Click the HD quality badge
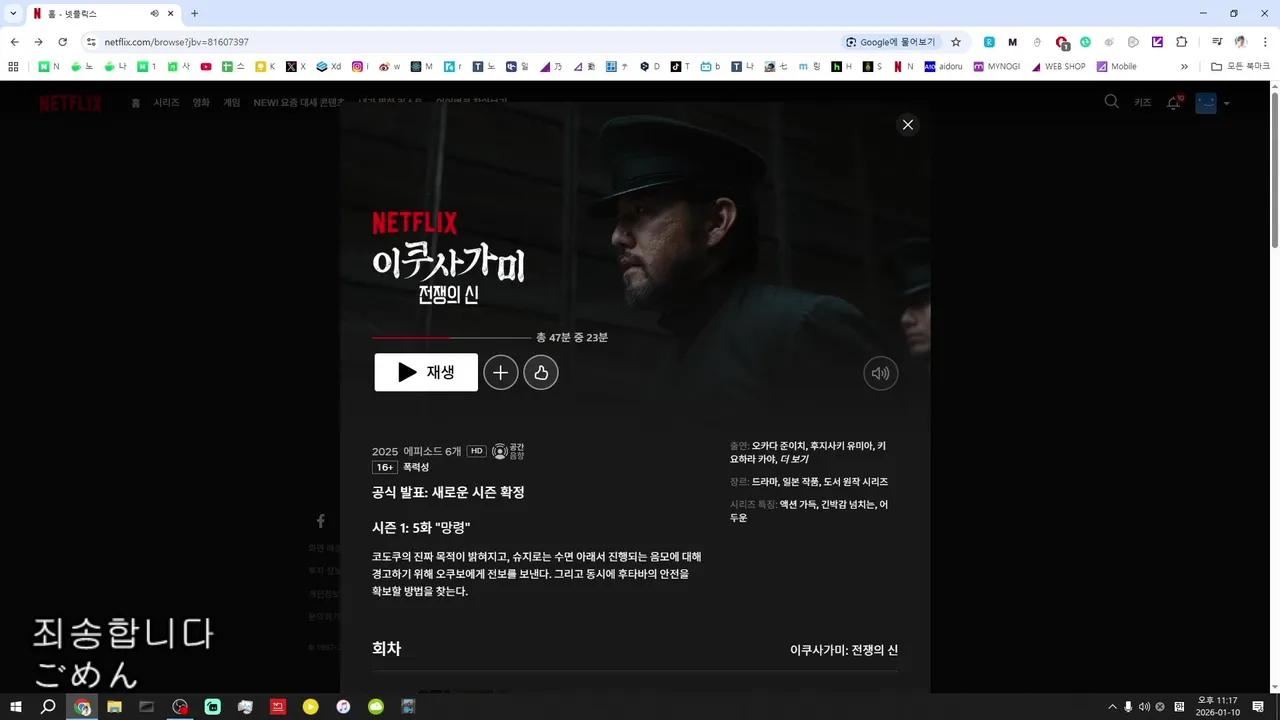This screenshot has height=720, width=1280. [477, 451]
